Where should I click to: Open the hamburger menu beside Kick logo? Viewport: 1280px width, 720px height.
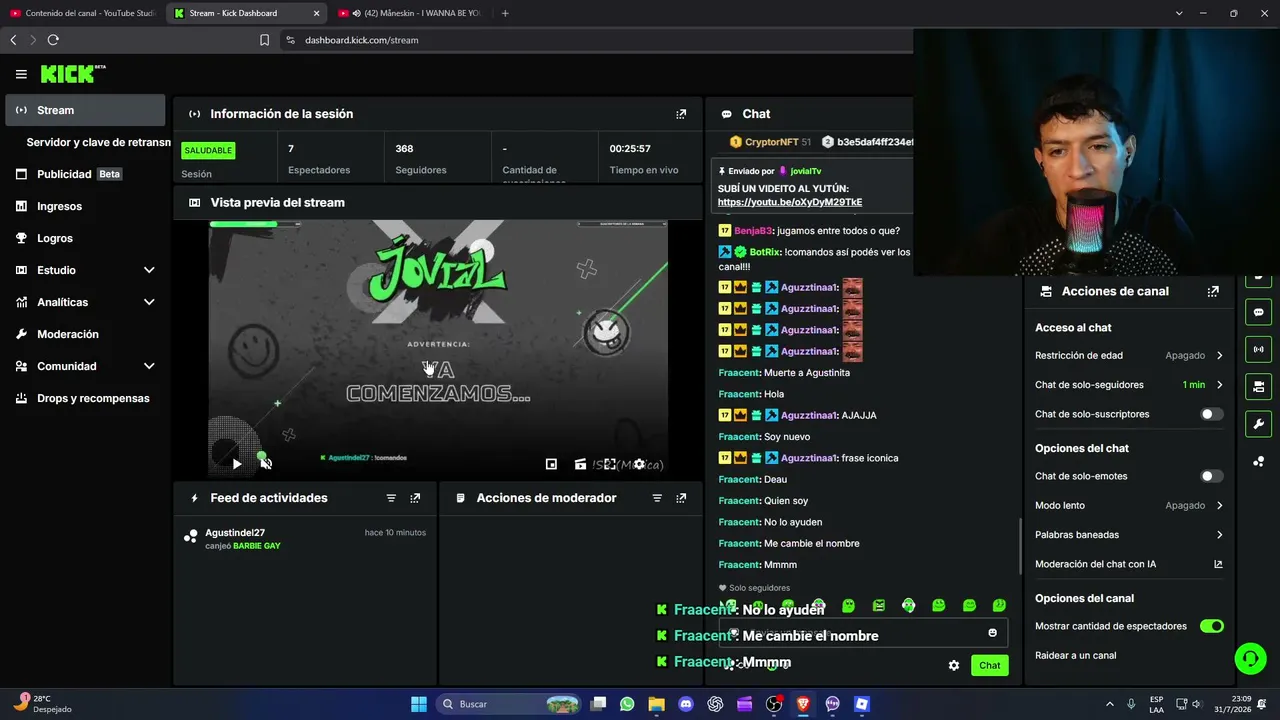[x=21, y=74]
